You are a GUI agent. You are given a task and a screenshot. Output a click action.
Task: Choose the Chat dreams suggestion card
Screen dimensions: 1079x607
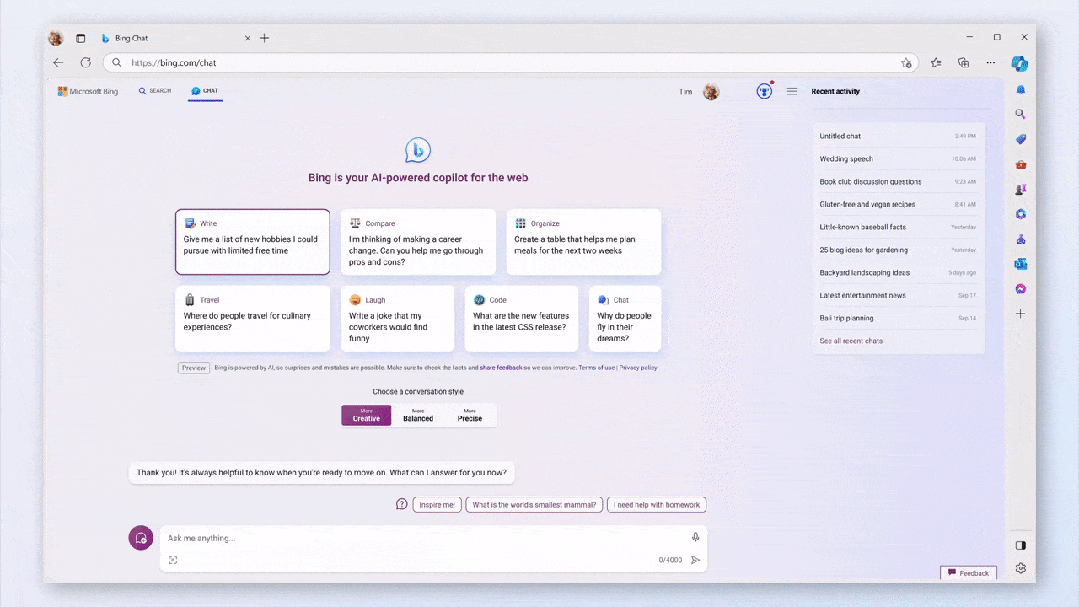[x=625, y=319]
